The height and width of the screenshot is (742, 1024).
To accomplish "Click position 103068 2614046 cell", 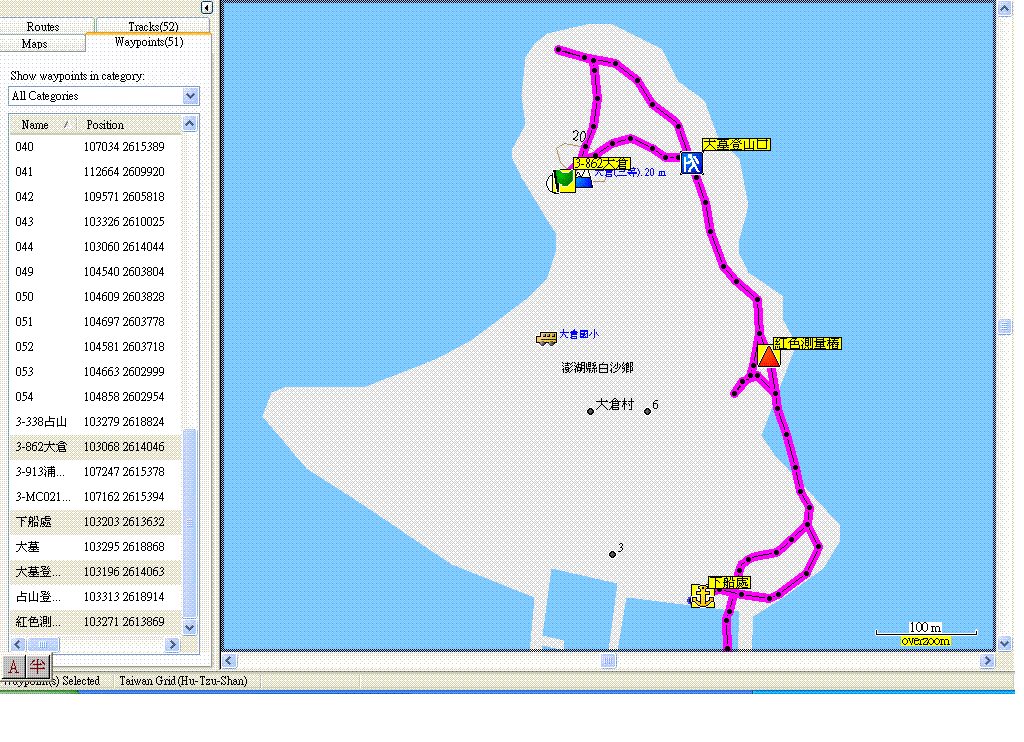I will click(124, 447).
